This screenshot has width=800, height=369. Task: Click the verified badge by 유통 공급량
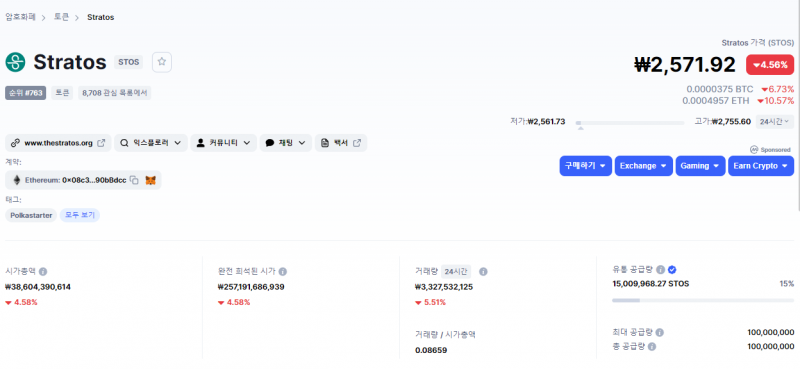(x=672, y=269)
